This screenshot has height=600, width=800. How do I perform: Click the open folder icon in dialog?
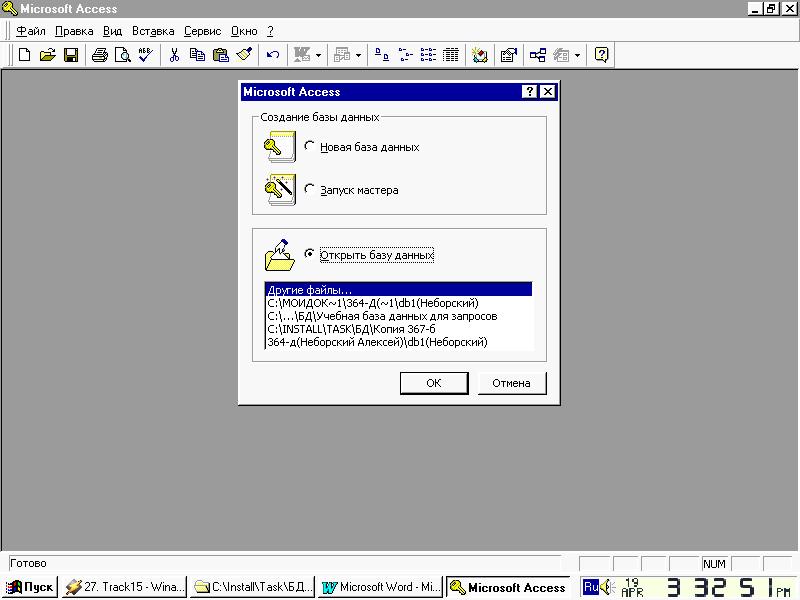[x=279, y=255]
